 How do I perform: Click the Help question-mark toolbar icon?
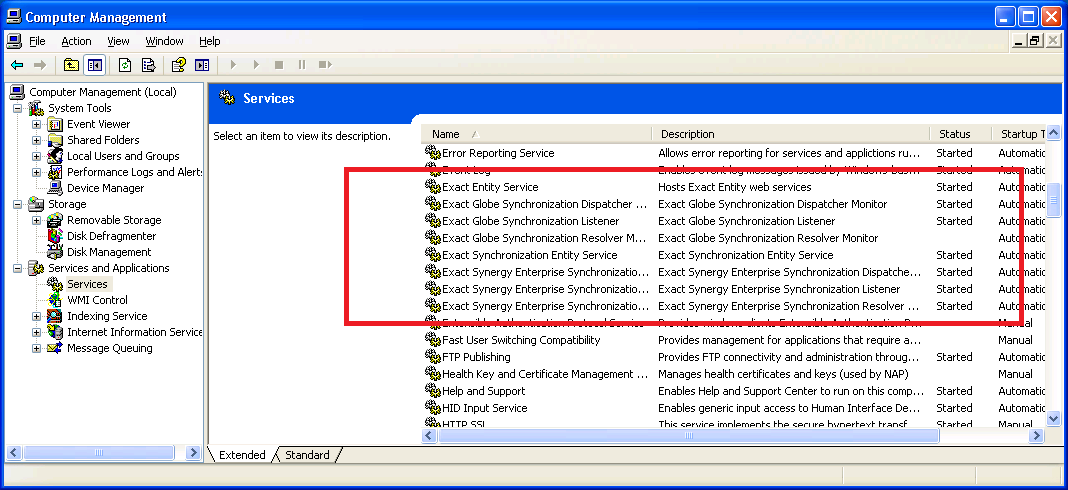pyautogui.click(x=178, y=65)
